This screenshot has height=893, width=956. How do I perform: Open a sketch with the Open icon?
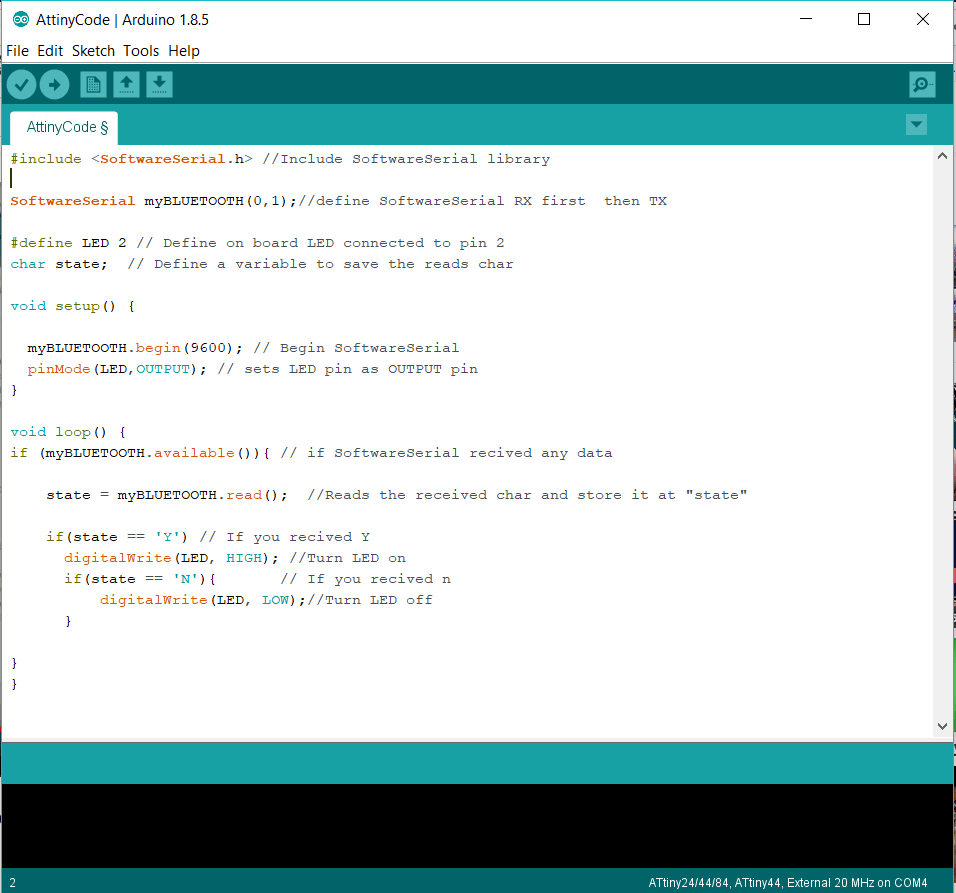click(126, 85)
